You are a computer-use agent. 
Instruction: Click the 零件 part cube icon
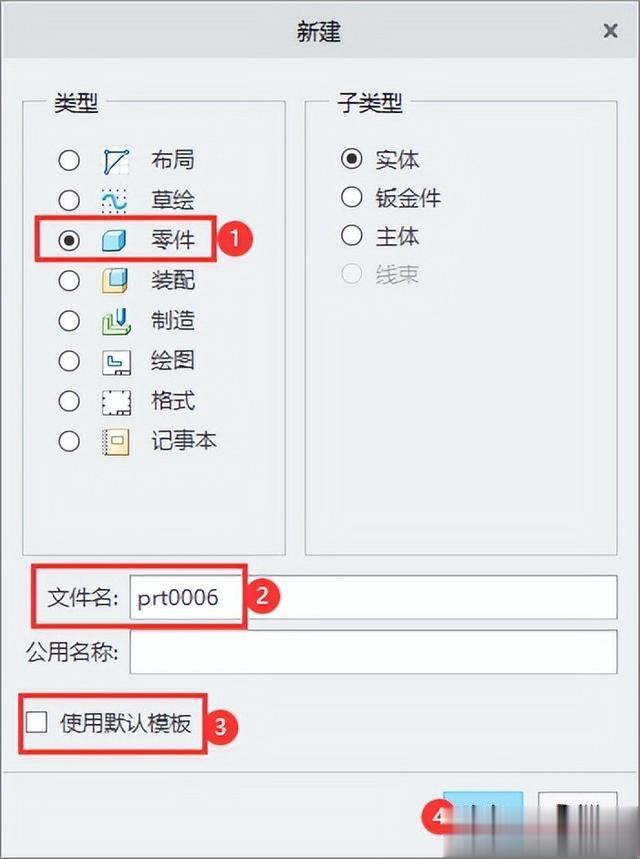click(114, 240)
